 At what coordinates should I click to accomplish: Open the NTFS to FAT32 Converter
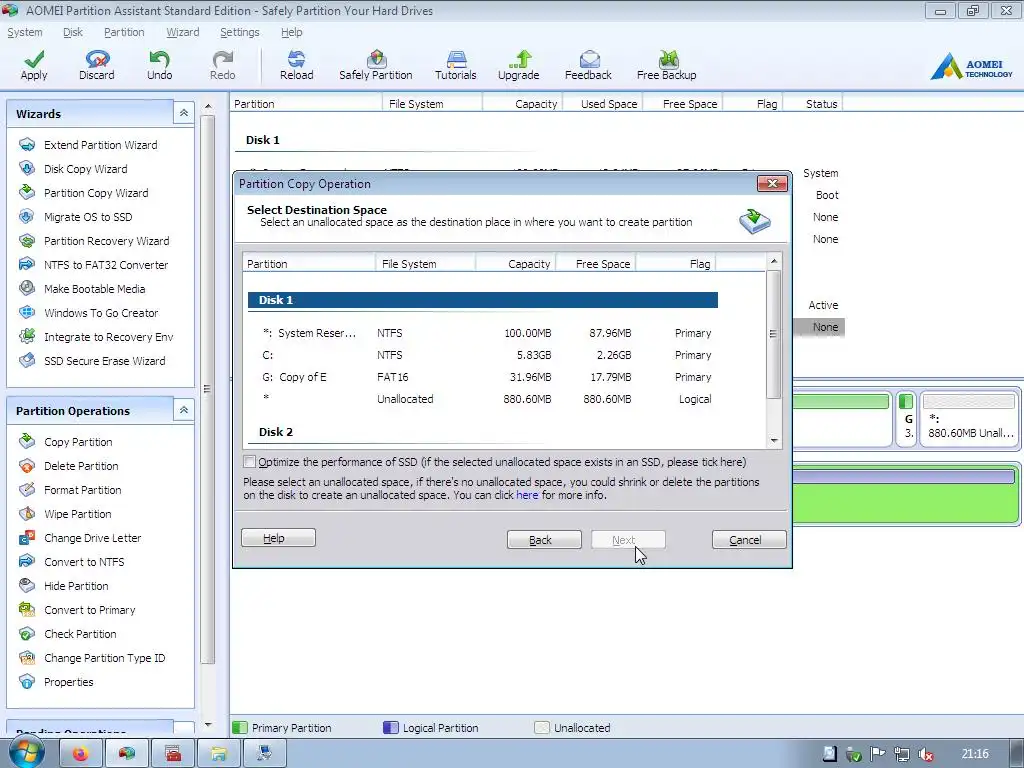[x=105, y=265]
